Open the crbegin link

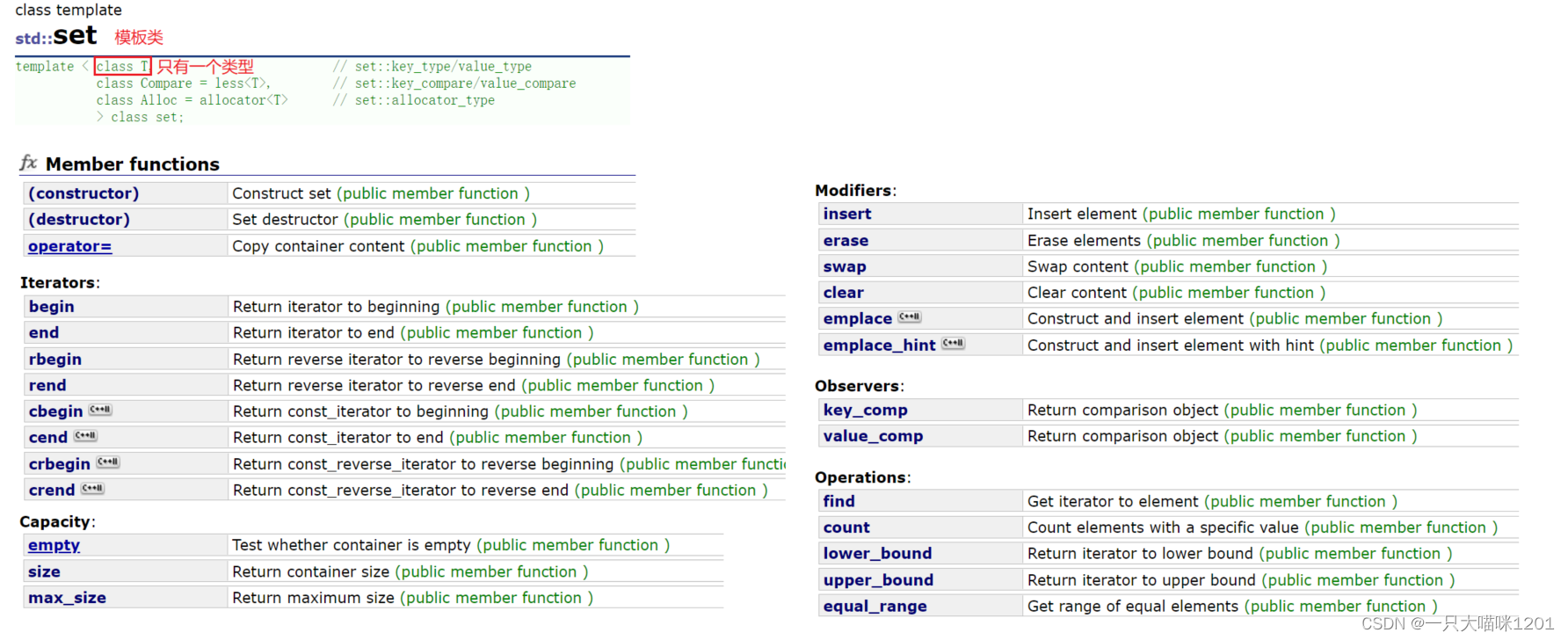click(x=60, y=464)
